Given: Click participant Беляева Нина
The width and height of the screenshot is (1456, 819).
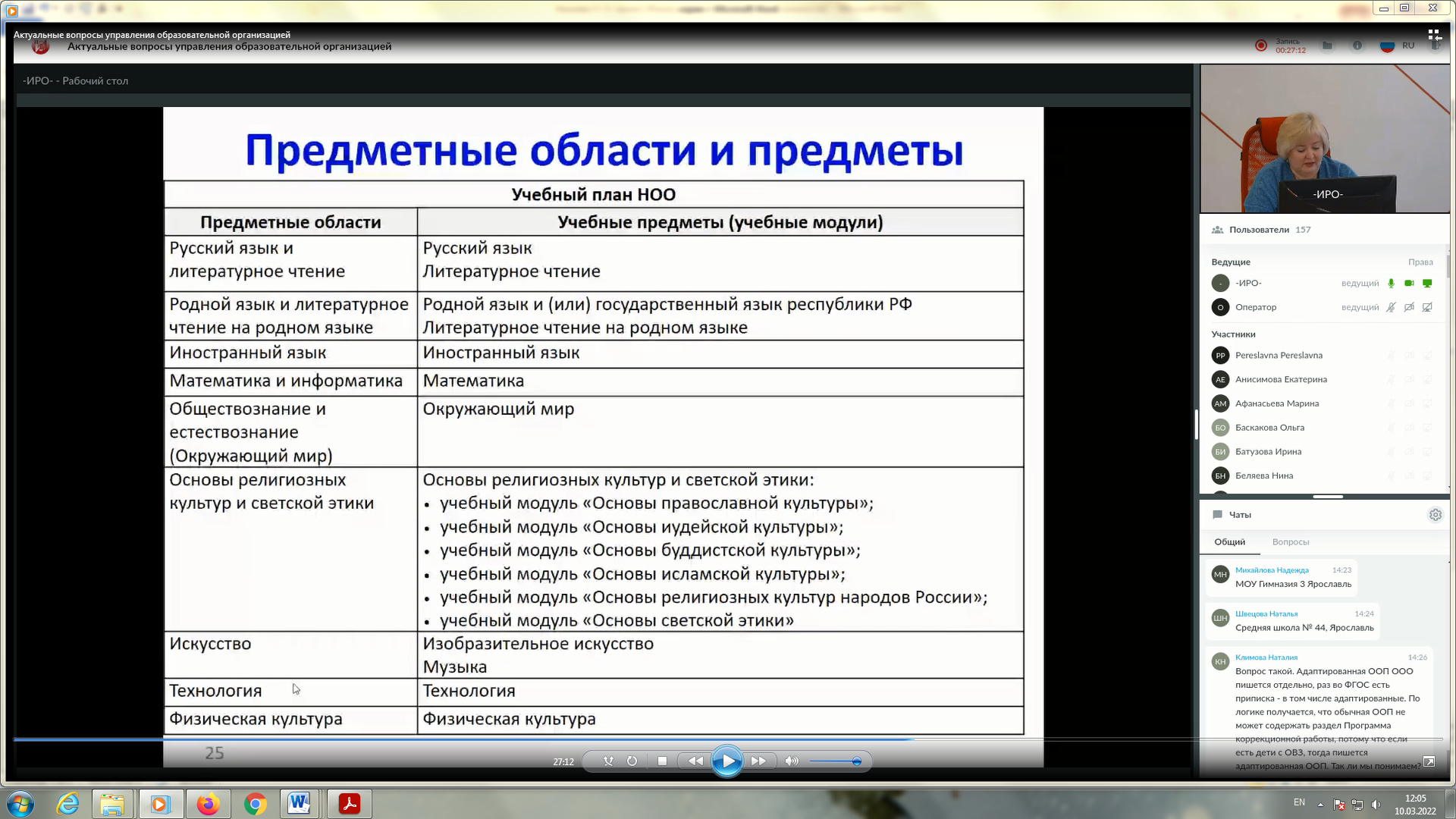Looking at the screenshot, I should click(x=1264, y=476).
